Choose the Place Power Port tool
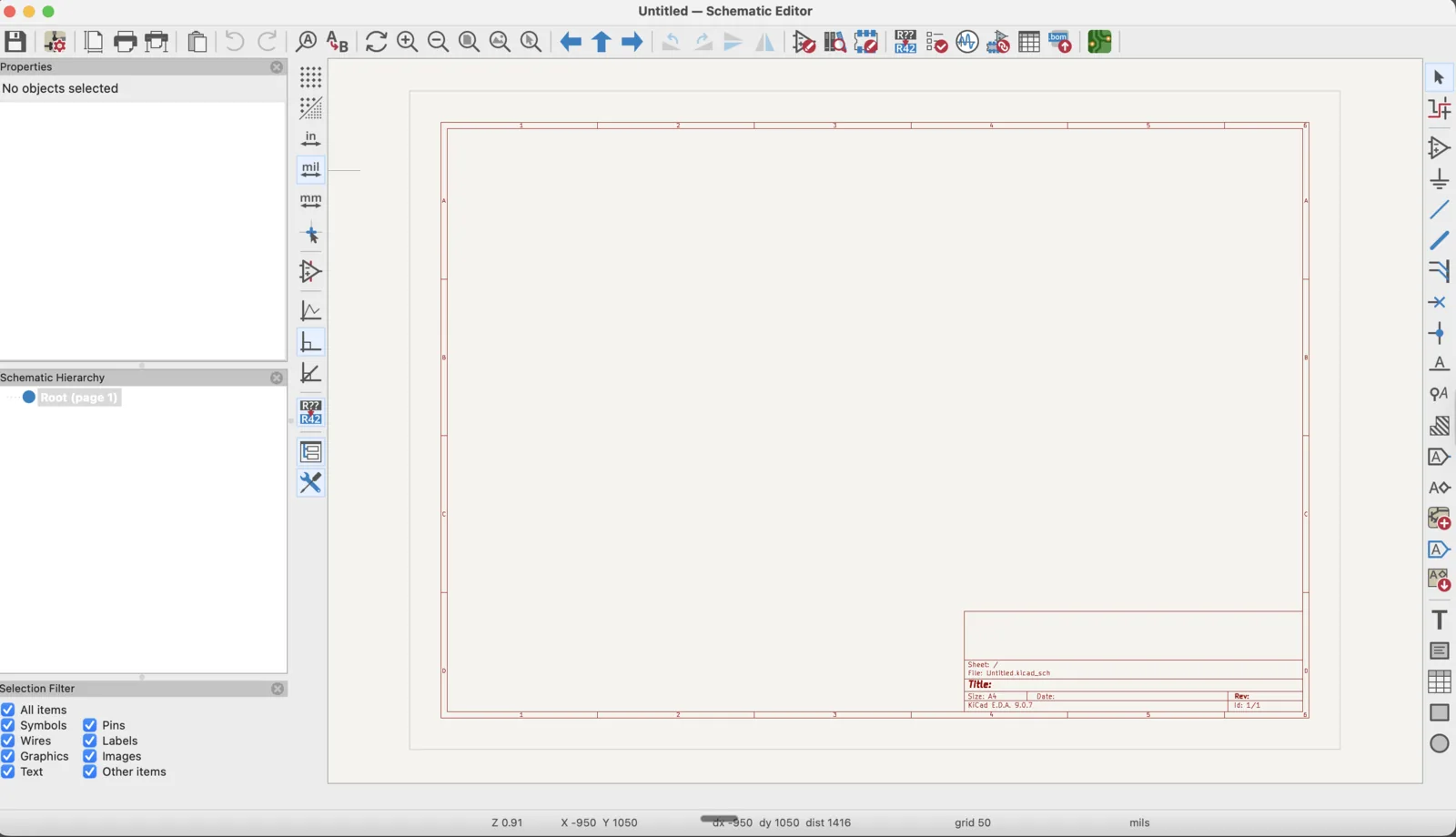Image resolution: width=1456 pixels, height=837 pixels. point(1439,179)
